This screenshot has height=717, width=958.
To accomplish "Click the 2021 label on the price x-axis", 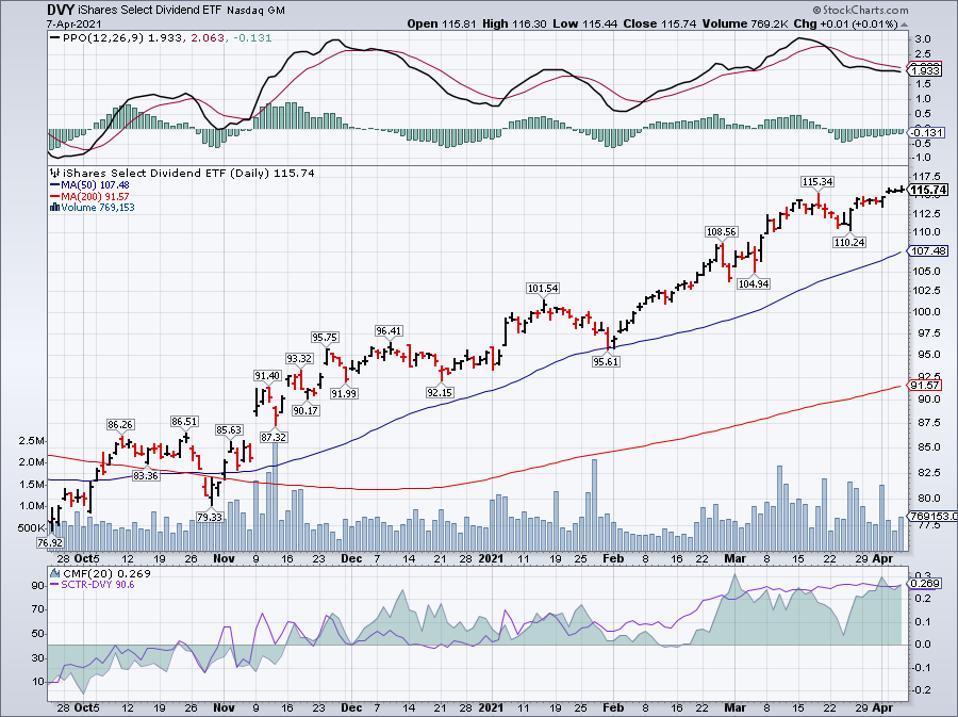I will click(491, 559).
